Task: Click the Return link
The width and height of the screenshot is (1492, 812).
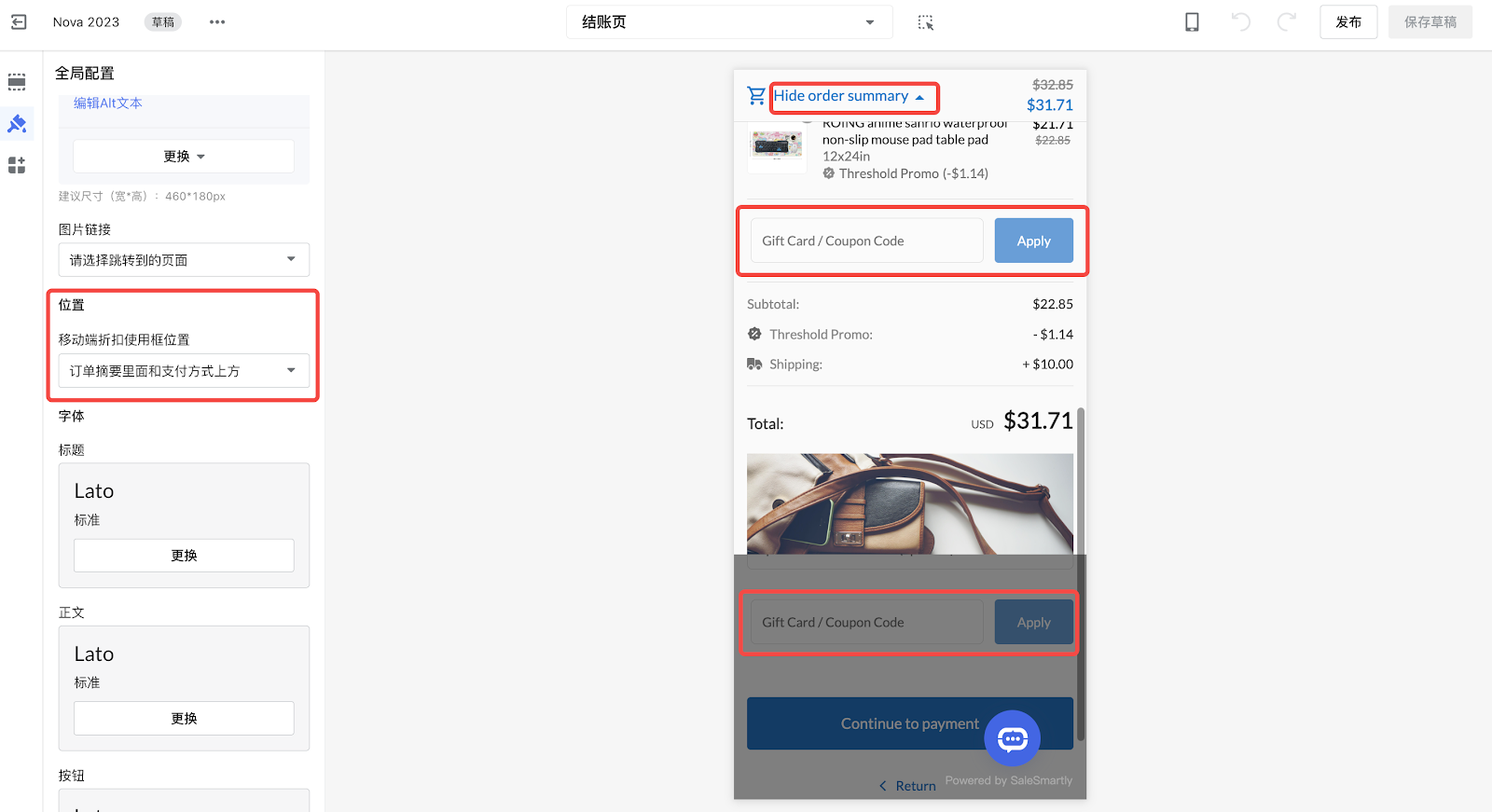Action: pos(907,786)
